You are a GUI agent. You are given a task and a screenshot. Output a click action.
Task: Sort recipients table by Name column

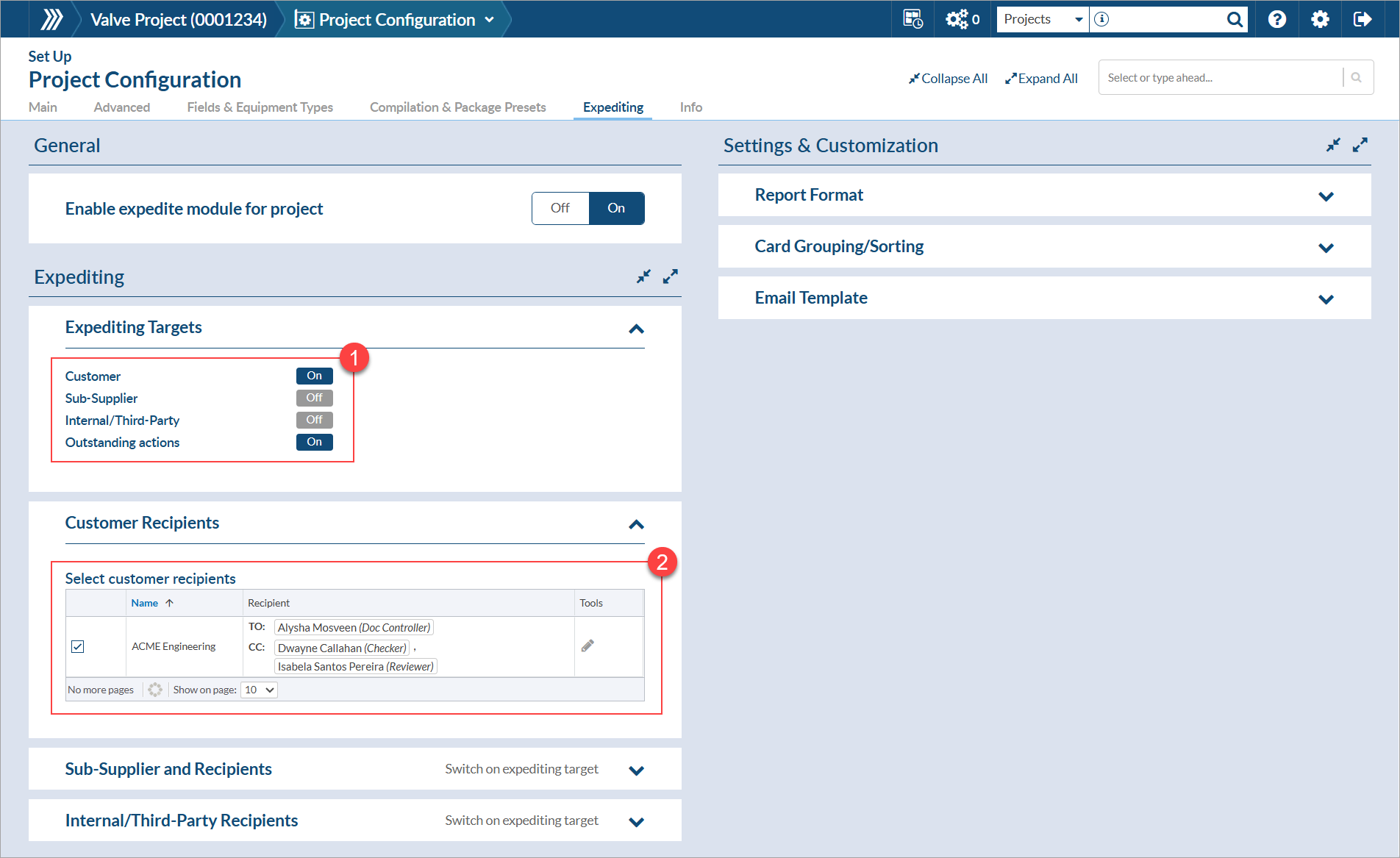pos(152,603)
